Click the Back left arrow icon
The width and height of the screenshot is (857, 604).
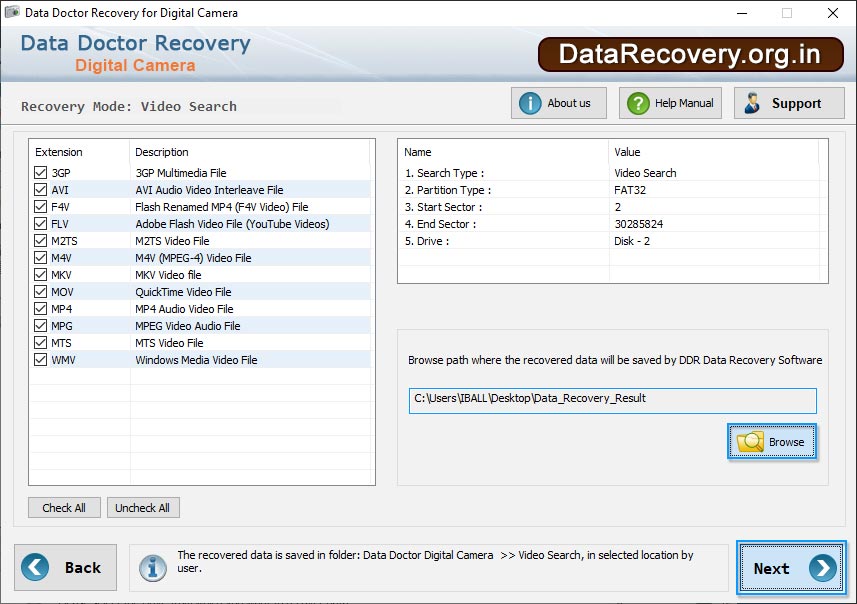click(35, 567)
